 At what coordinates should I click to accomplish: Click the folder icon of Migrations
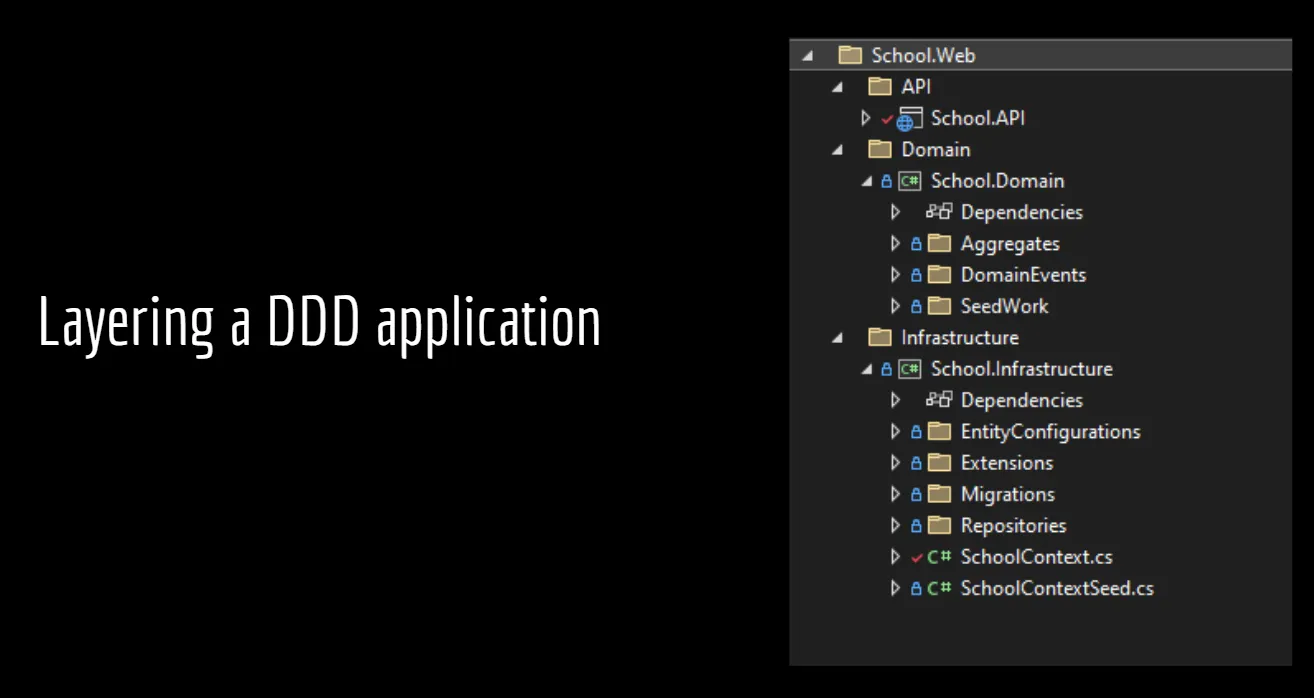(x=938, y=494)
